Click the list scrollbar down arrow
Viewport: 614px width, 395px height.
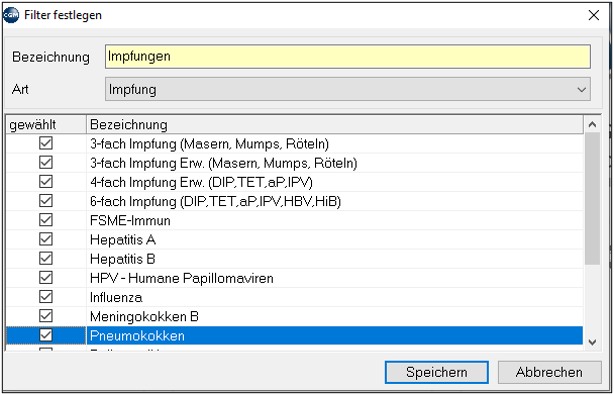click(x=592, y=342)
